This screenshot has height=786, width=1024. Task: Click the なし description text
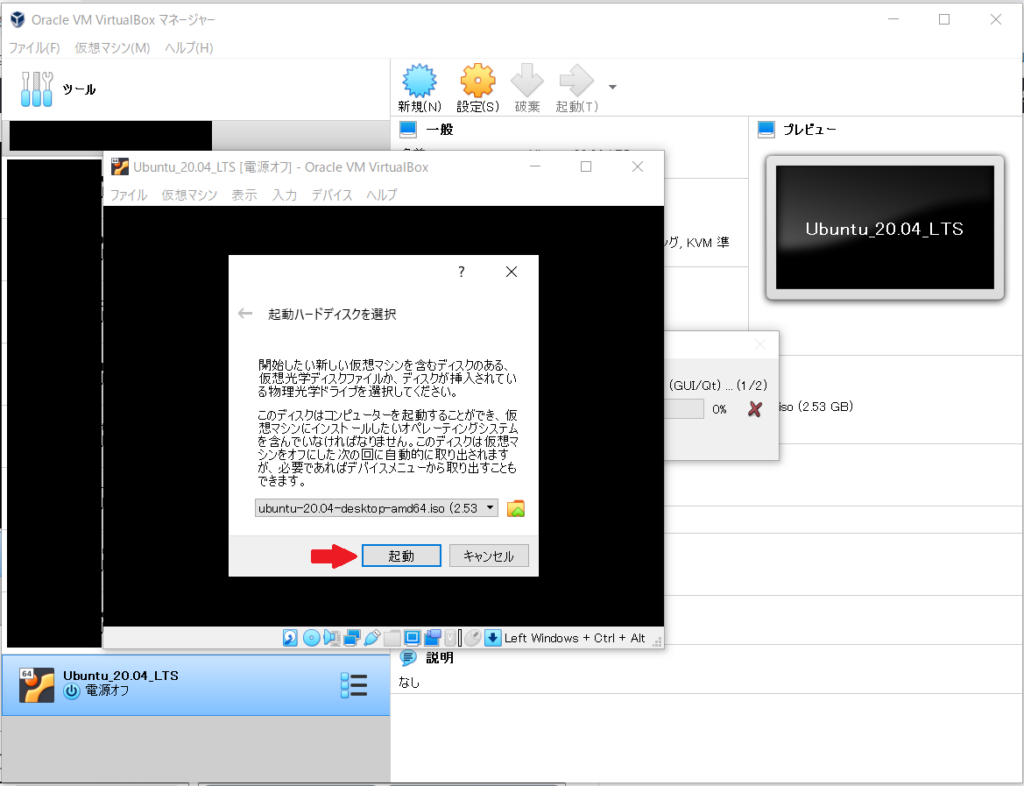pyautogui.click(x=409, y=682)
